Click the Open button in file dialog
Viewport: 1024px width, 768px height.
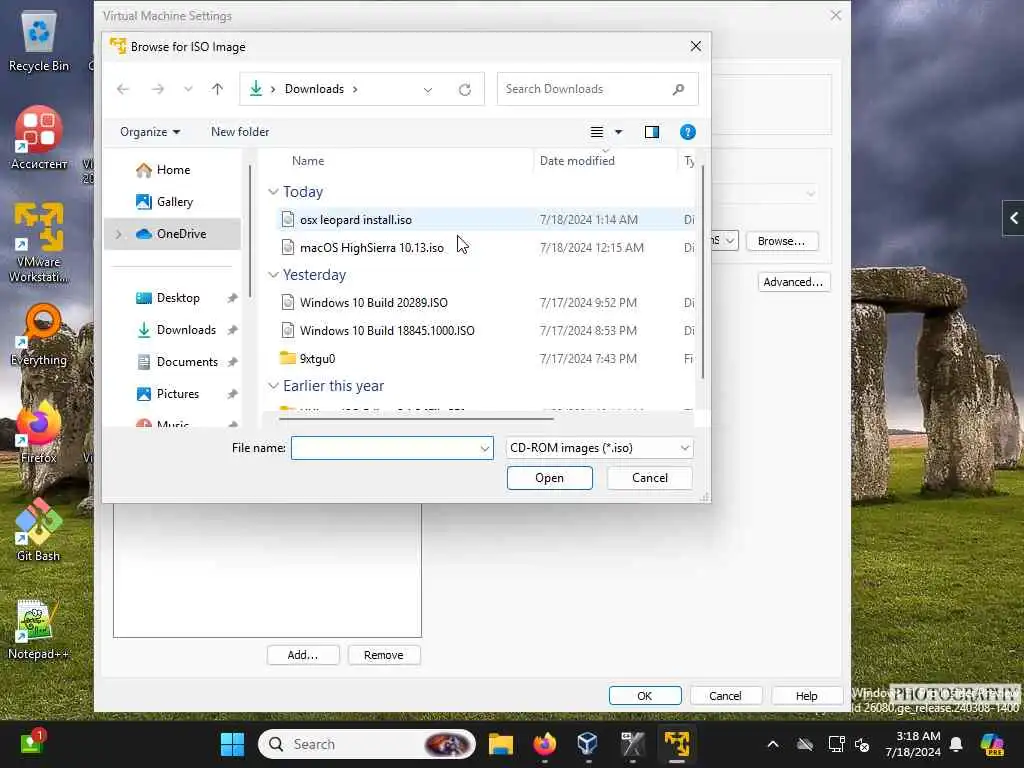pyautogui.click(x=549, y=478)
